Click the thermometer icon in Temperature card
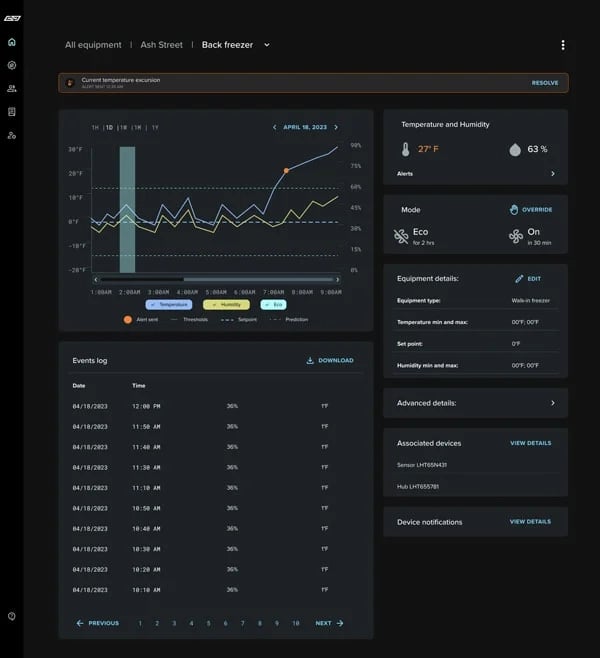This screenshot has height=658, width=600. click(405, 149)
